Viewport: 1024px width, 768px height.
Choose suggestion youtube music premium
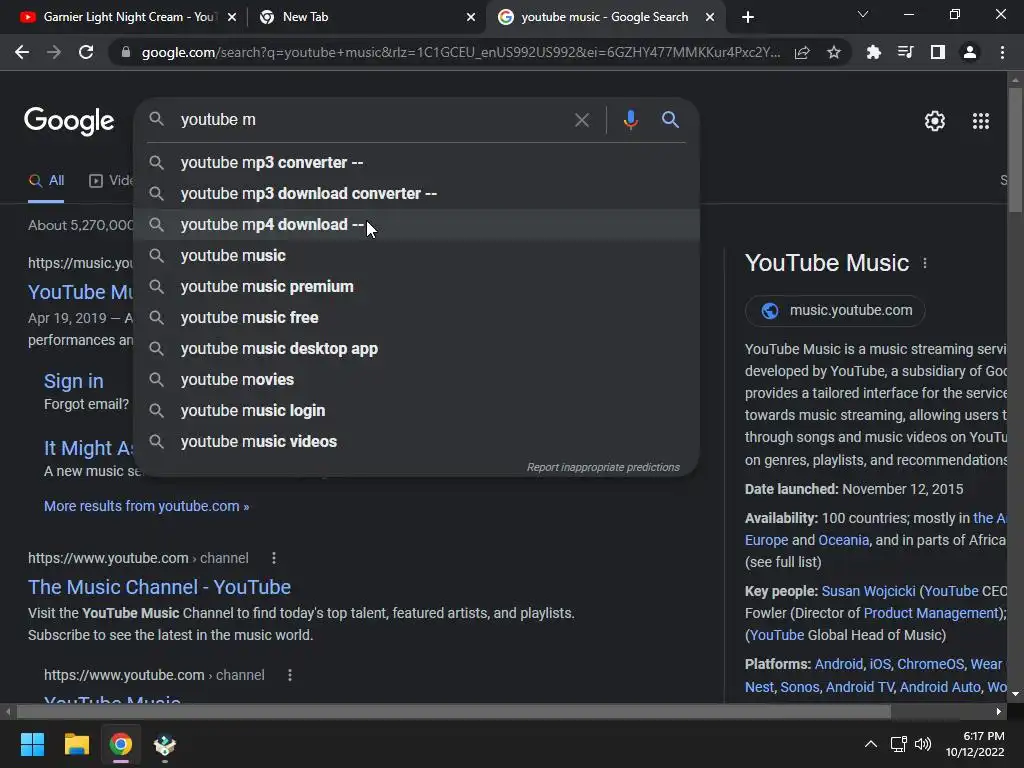pyautogui.click(x=417, y=287)
